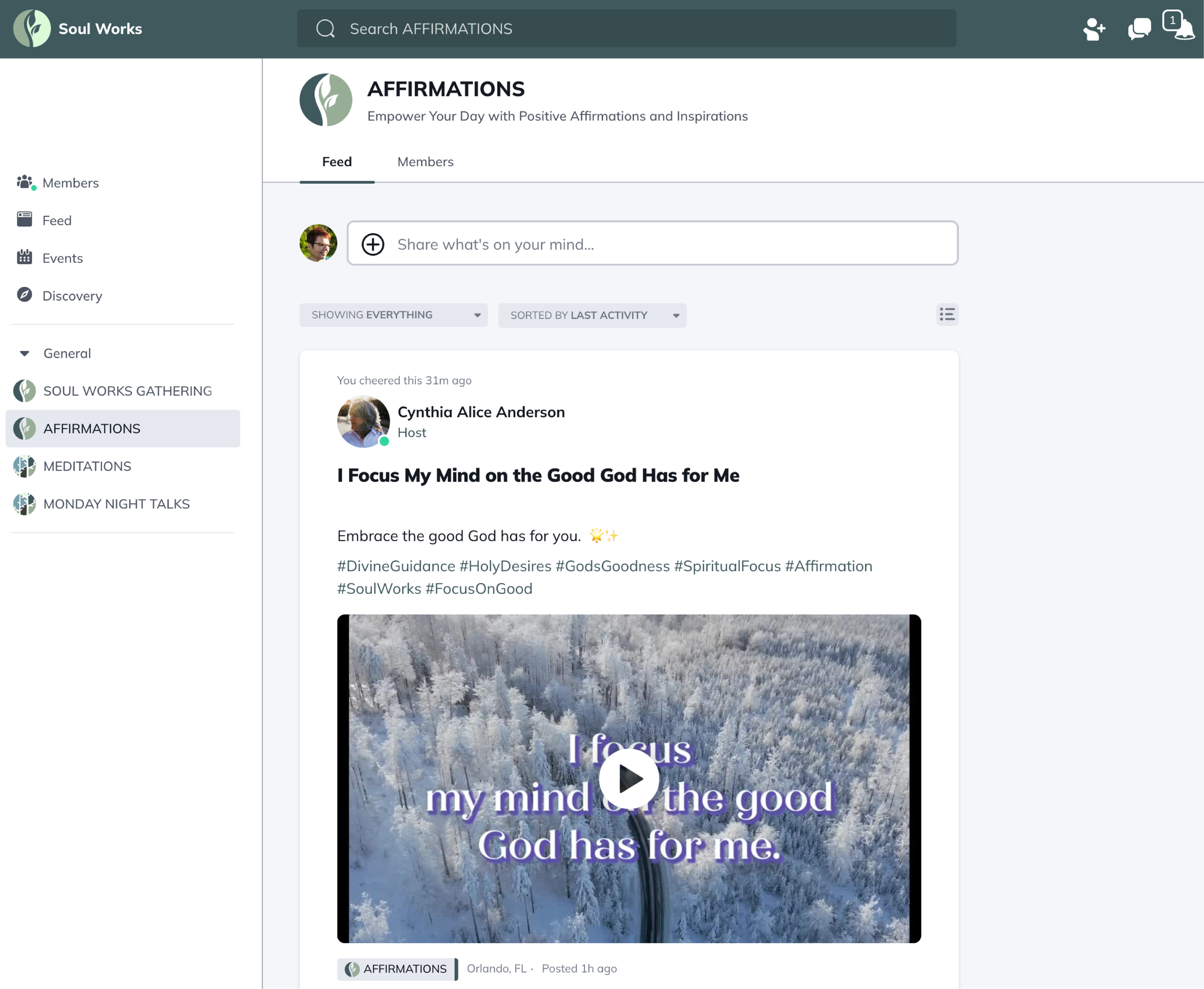Click the plus icon in post composer

point(373,245)
